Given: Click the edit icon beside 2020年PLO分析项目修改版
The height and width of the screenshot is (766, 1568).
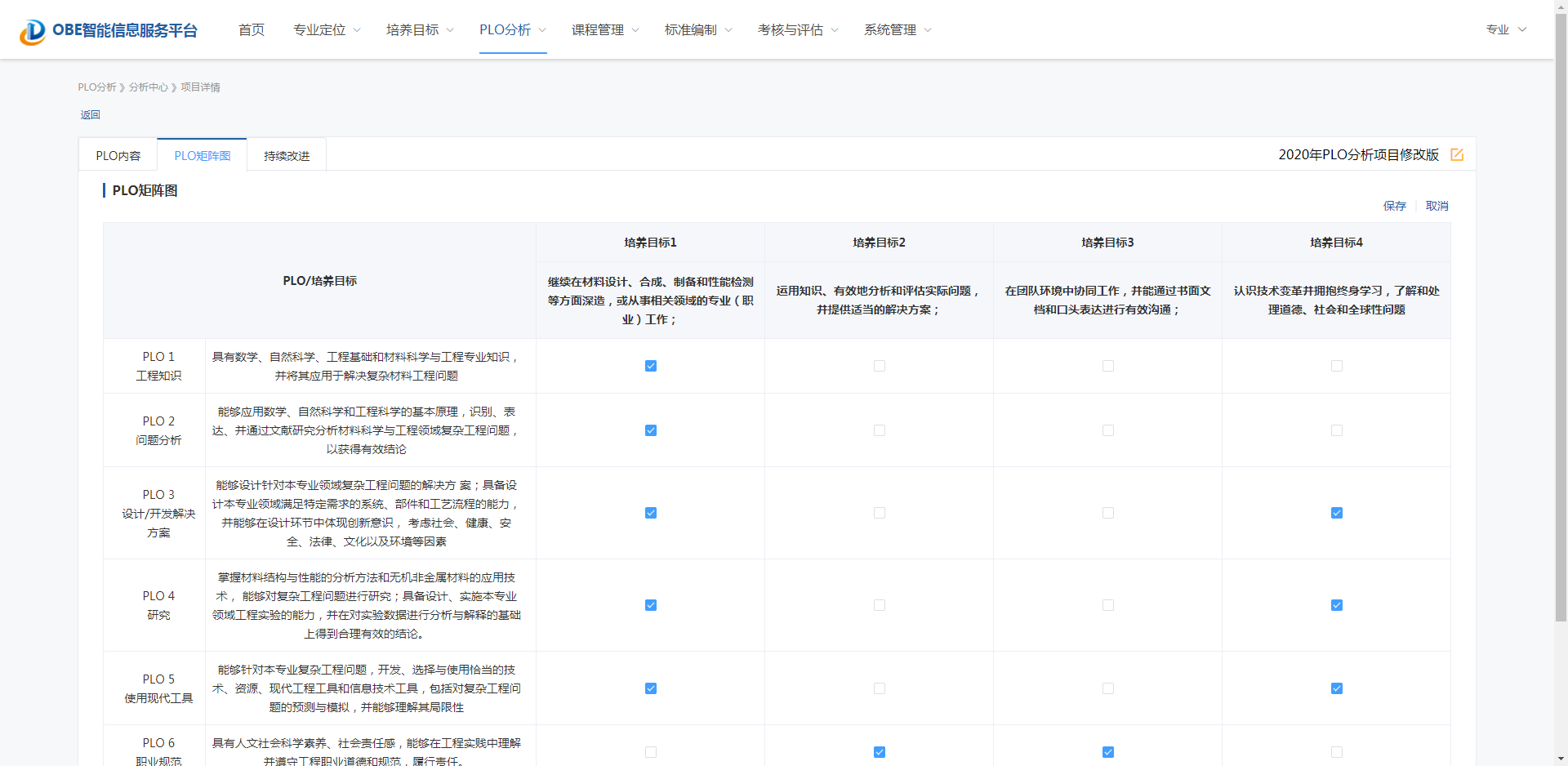Looking at the screenshot, I should coord(1456,154).
